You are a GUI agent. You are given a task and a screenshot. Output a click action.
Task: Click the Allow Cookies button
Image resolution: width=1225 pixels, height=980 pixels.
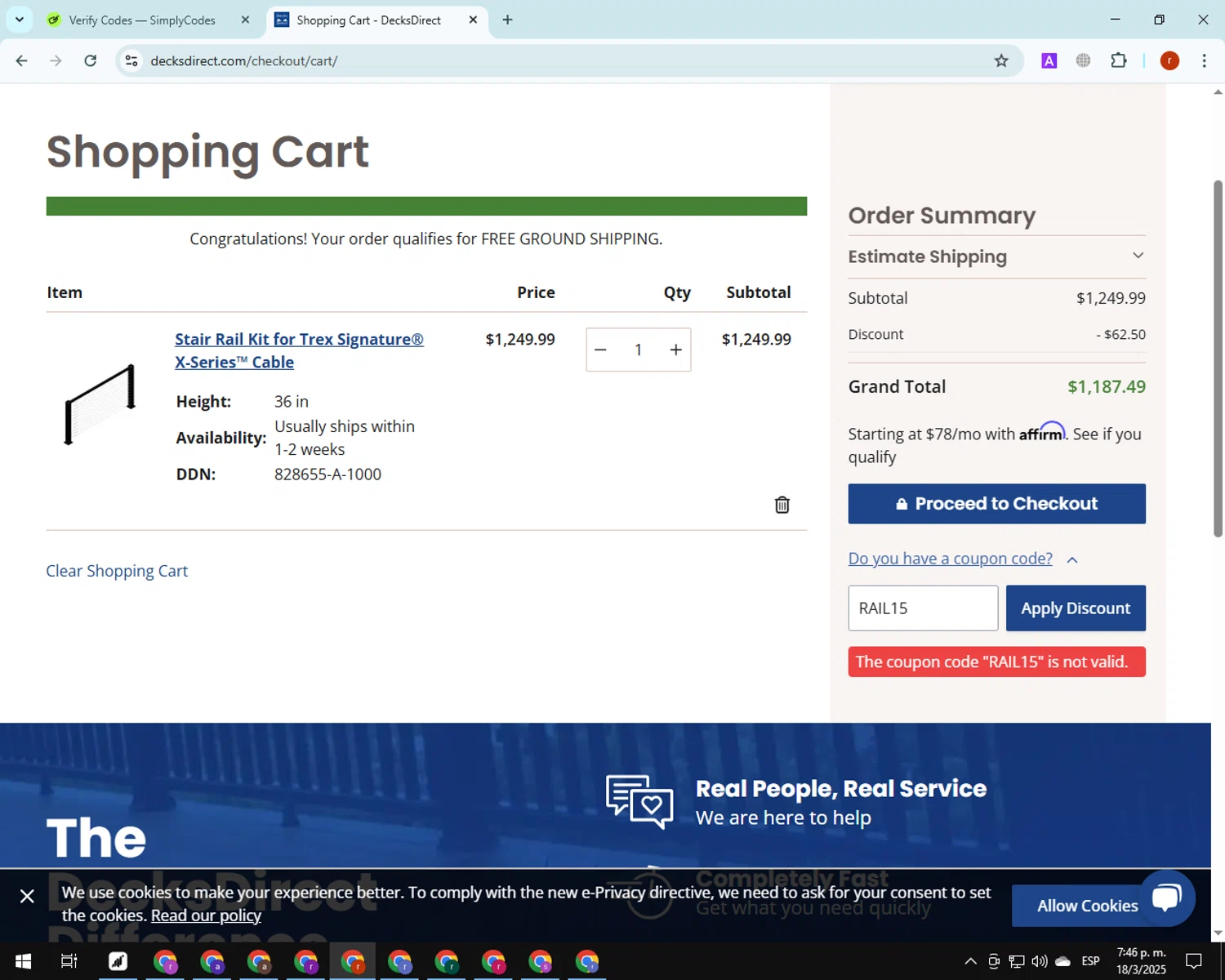point(1086,906)
